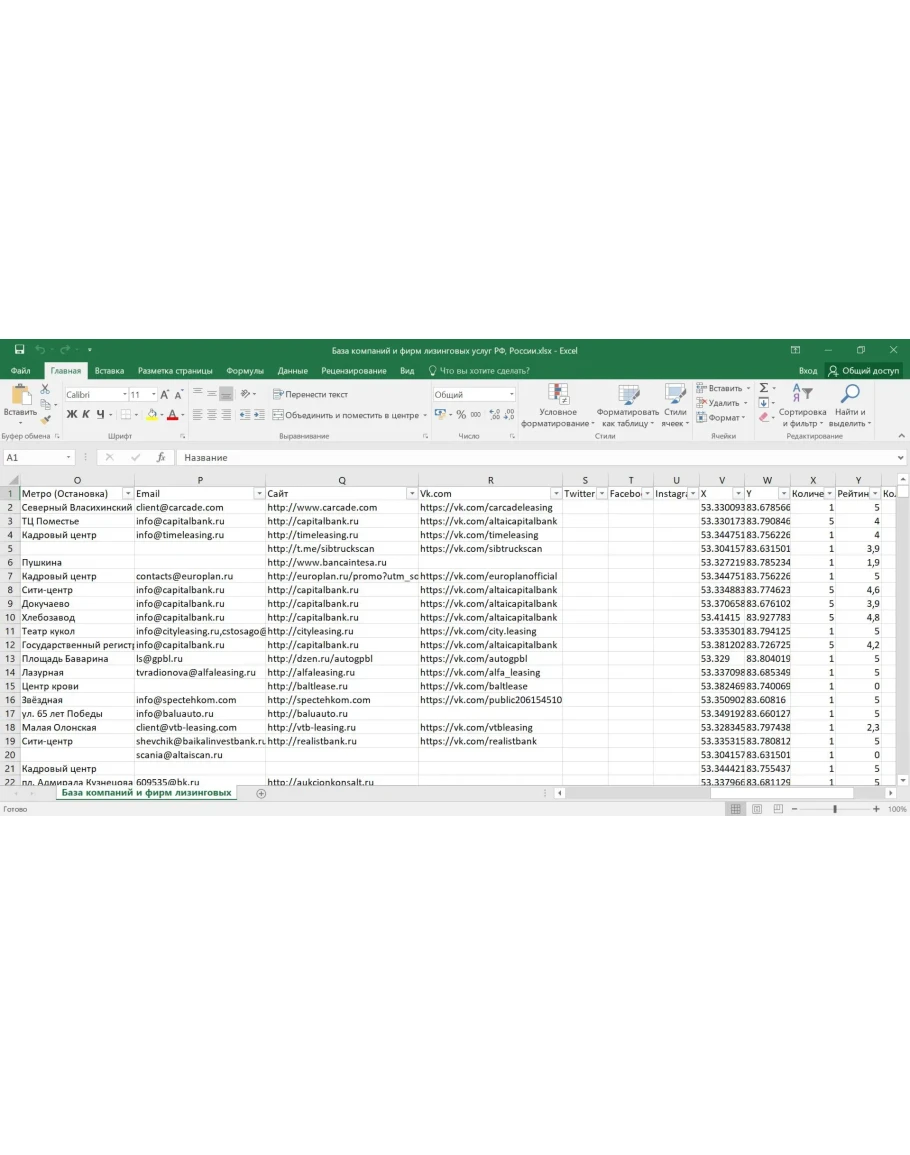The height and width of the screenshot is (1155, 910).
Task: Open filter dropdown for Twitter column
Action: (602, 494)
